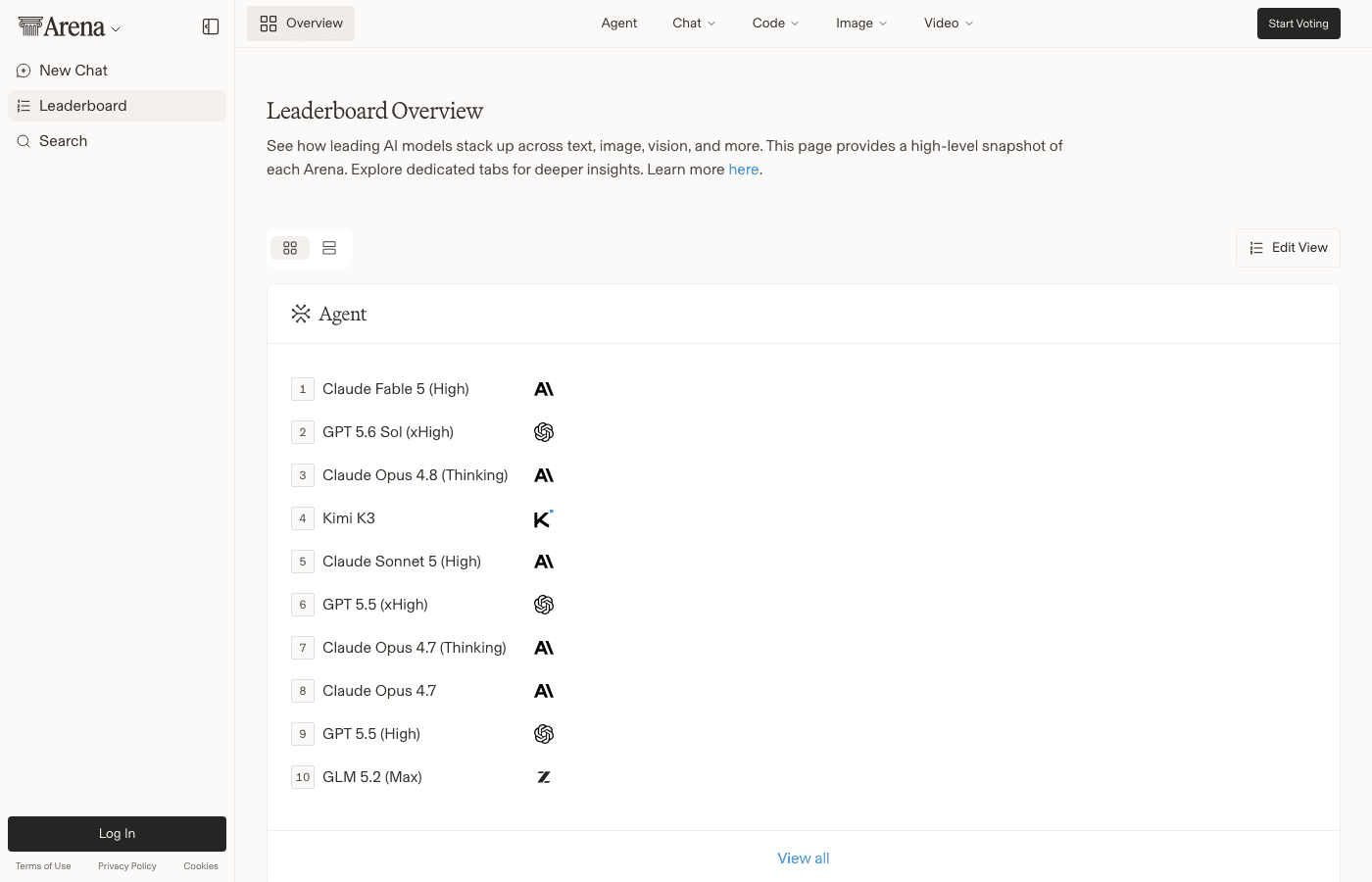Click rank badge number 1
The width and height of the screenshot is (1372, 882).
coord(303,389)
